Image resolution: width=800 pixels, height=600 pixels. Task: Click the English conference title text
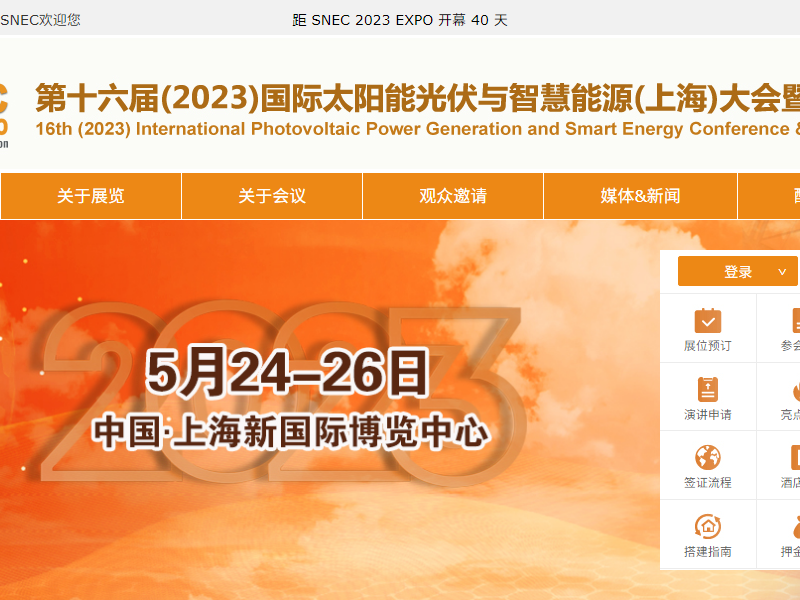[400, 129]
